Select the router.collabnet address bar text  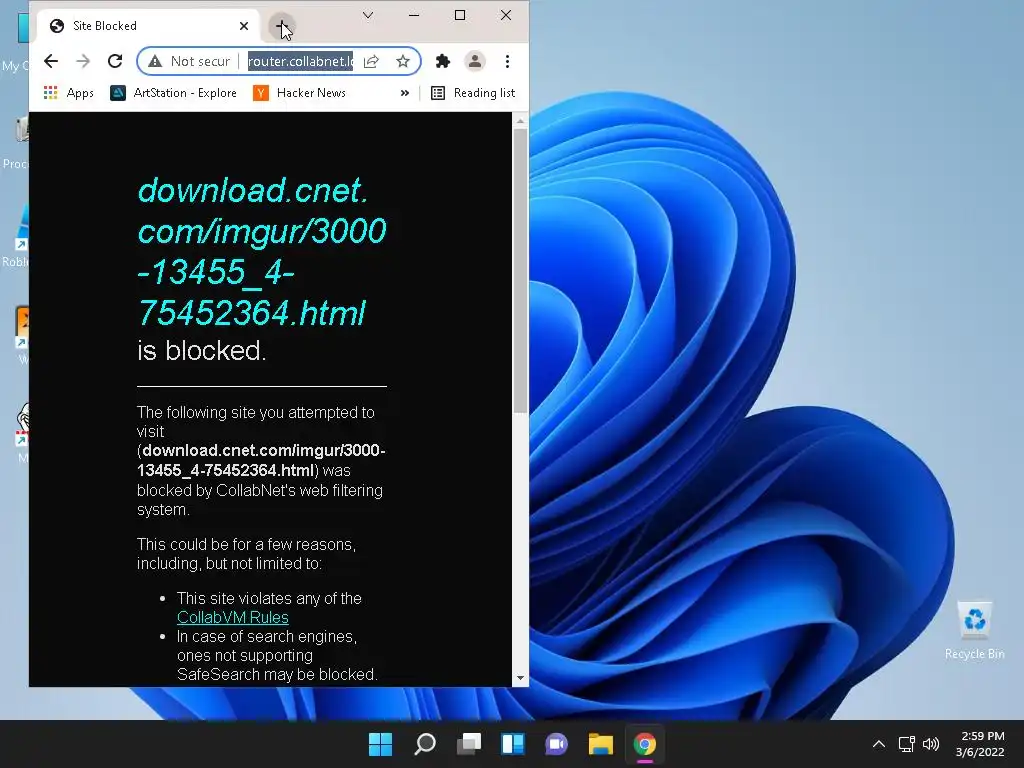(x=300, y=61)
